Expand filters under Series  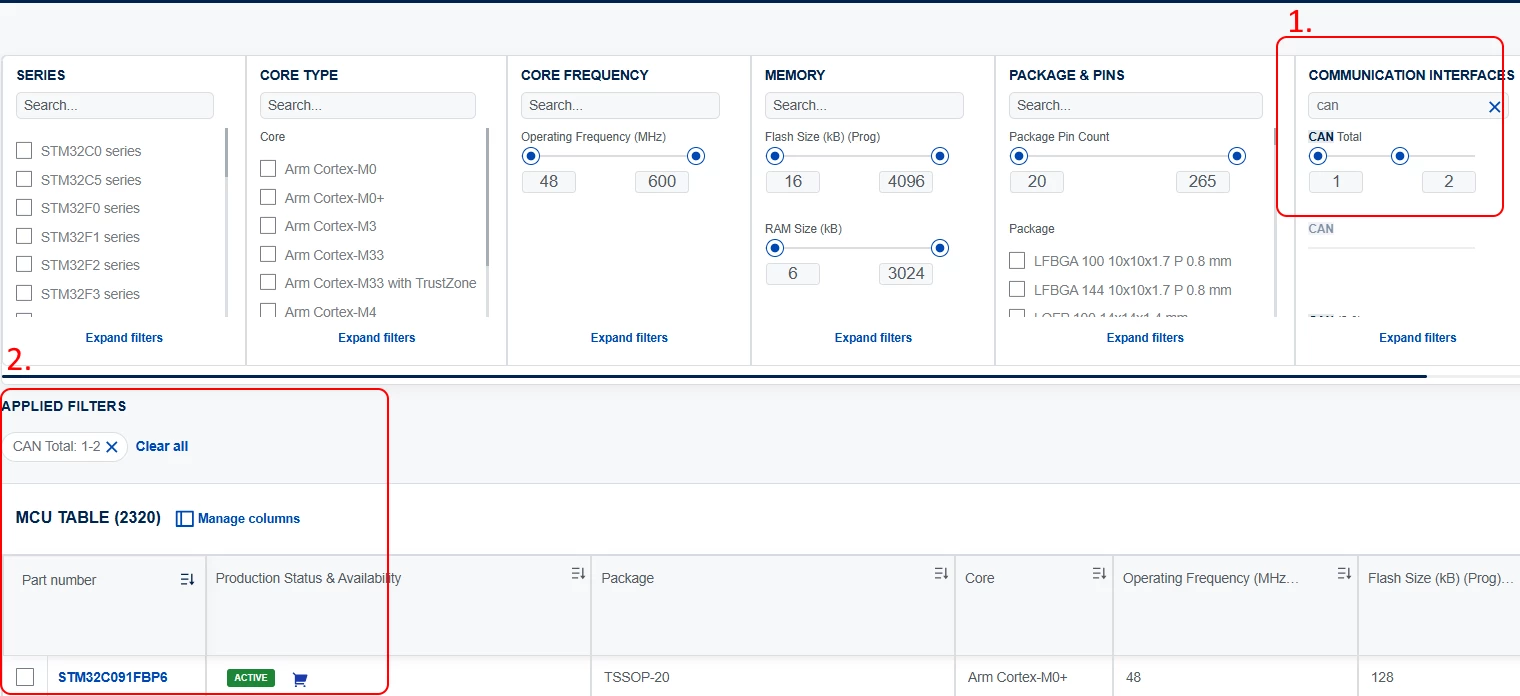(124, 338)
